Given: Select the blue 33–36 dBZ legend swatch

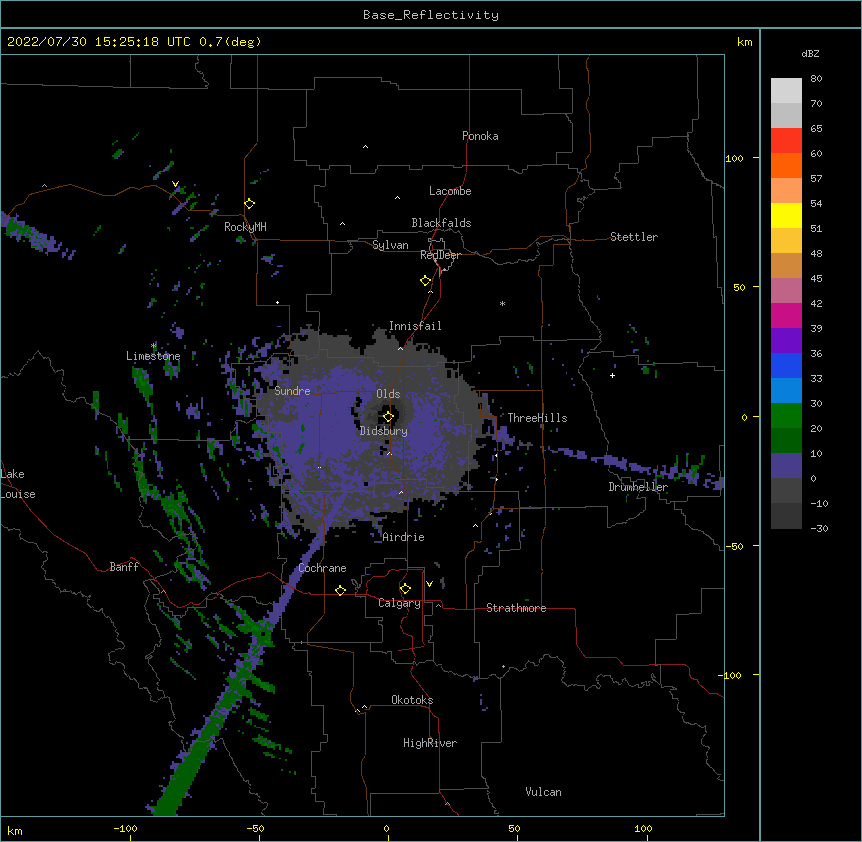Looking at the screenshot, I should click(786, 365).
